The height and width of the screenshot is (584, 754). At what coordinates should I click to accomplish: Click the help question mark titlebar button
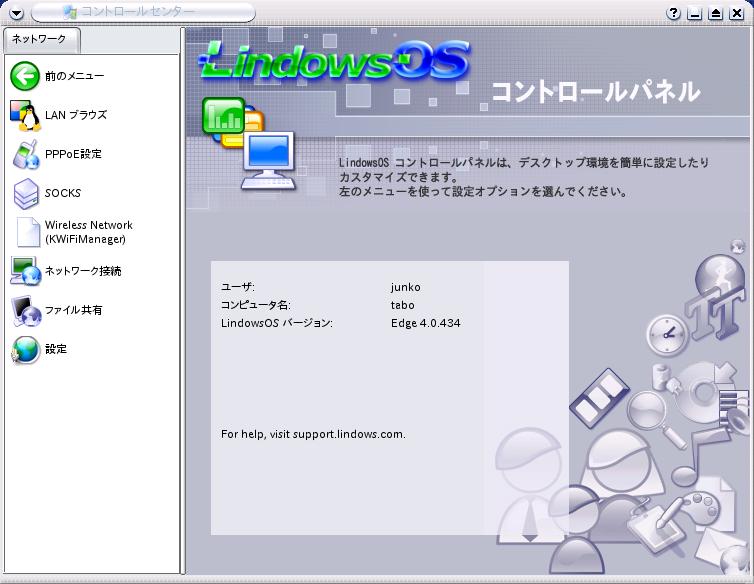pos(674,13)
